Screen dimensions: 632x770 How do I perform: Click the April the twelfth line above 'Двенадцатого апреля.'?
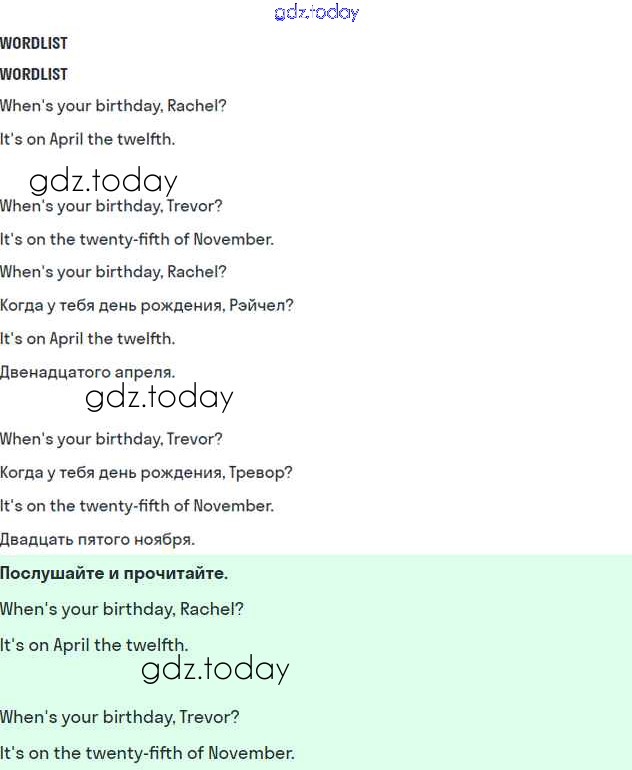coord(88,339)
